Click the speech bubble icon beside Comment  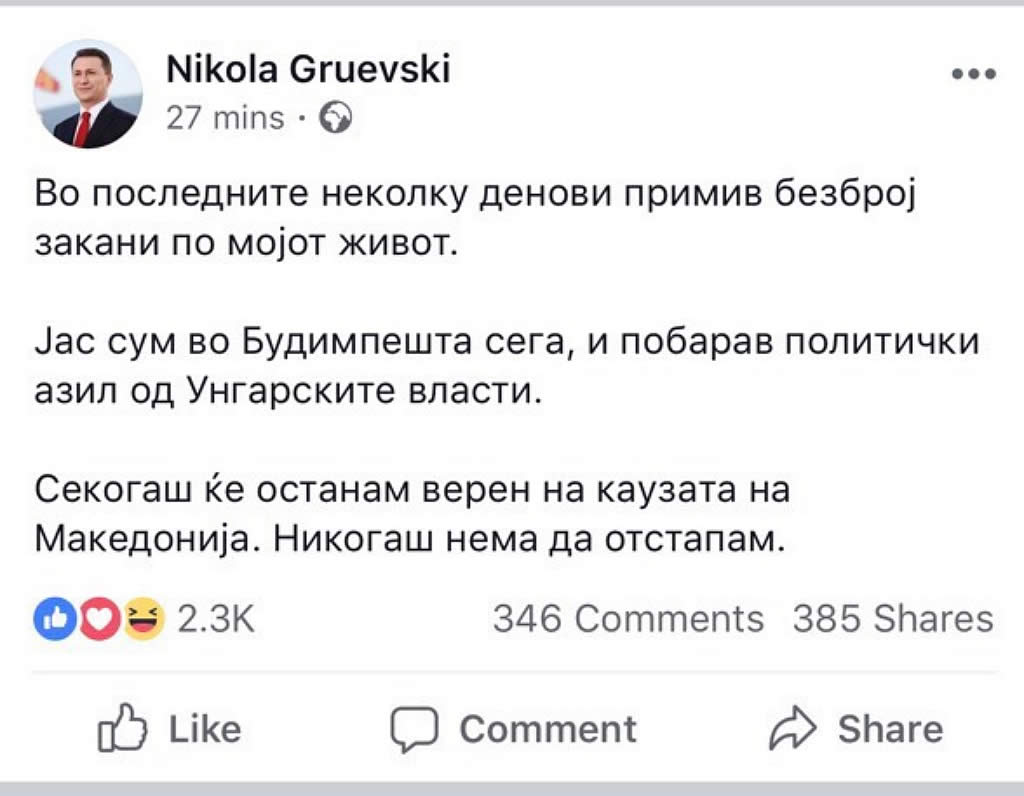click(x=412, y=730)
